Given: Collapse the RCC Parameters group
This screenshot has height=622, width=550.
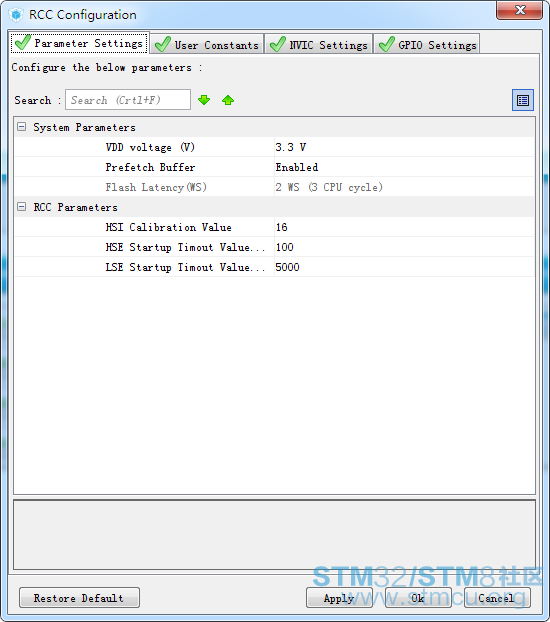Looking at the screenshot, I should point(21,207).
